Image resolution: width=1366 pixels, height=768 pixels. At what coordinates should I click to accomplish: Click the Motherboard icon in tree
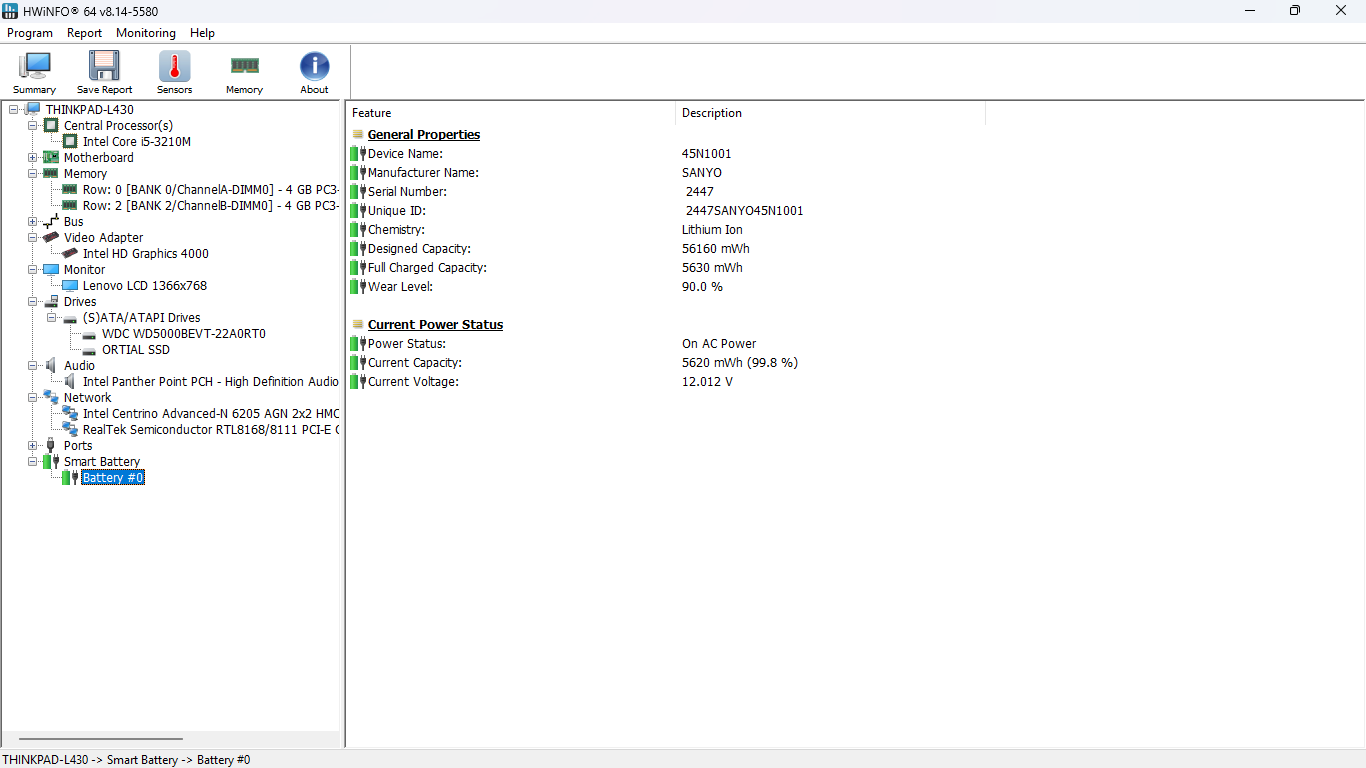point(51,157)
